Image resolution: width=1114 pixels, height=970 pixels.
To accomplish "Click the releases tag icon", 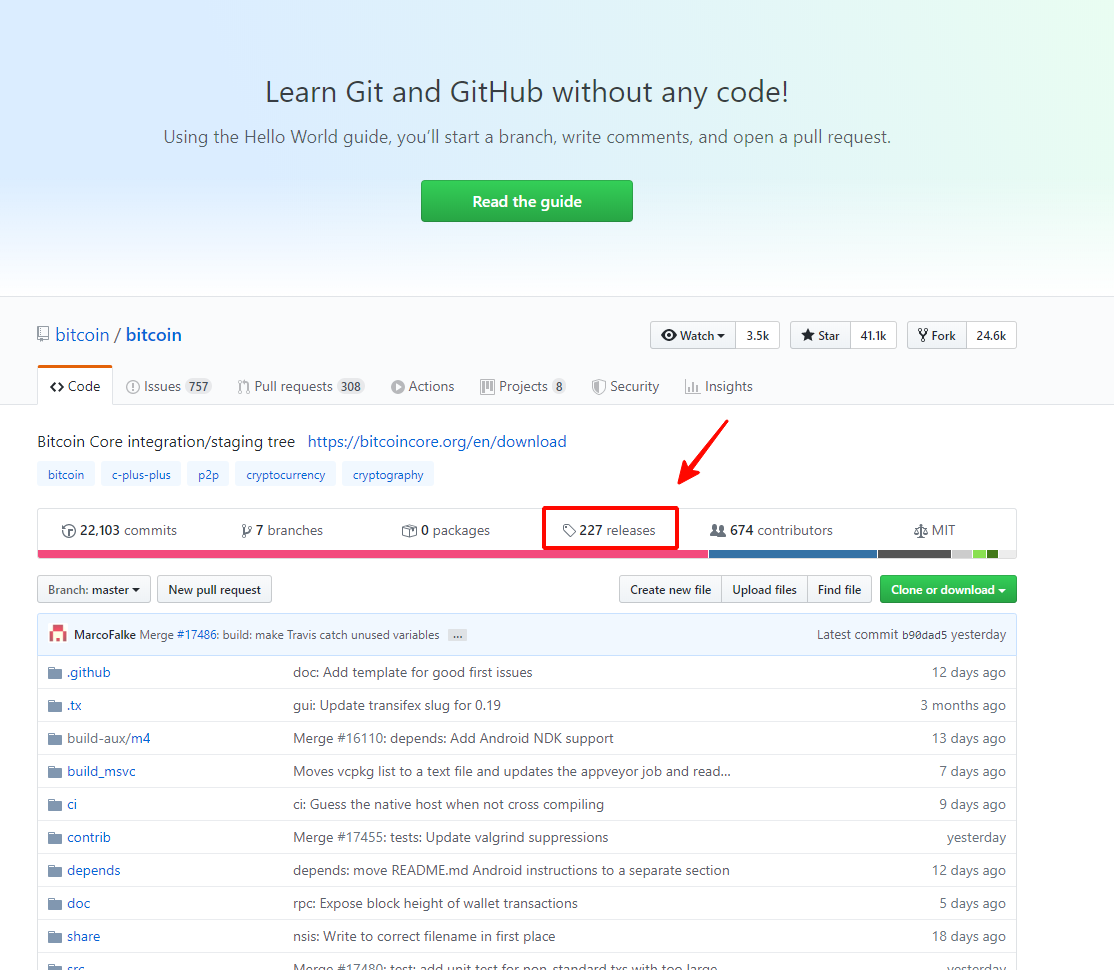I will click(x=569, y=530).
